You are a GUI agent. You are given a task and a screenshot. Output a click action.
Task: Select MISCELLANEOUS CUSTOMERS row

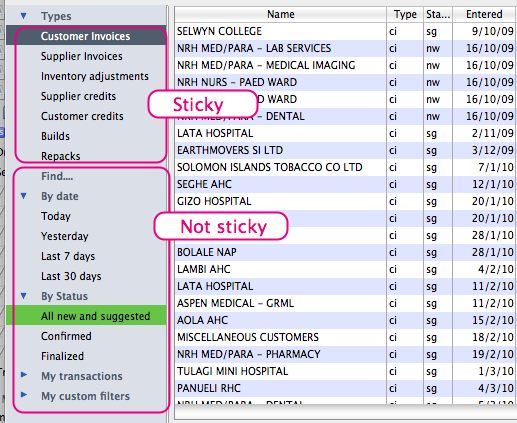coord(346,337)
